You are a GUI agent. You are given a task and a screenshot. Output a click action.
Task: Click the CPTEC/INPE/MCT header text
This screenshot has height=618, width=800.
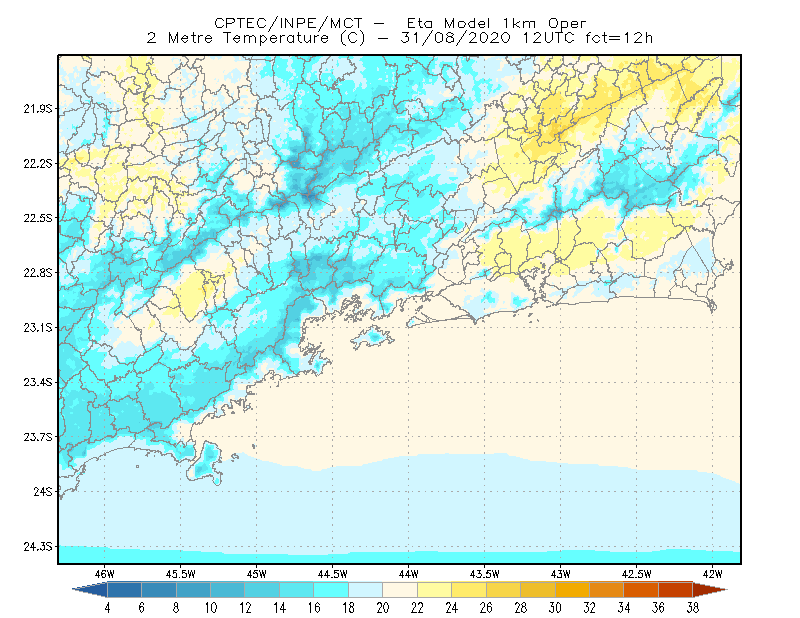(288, 23)
